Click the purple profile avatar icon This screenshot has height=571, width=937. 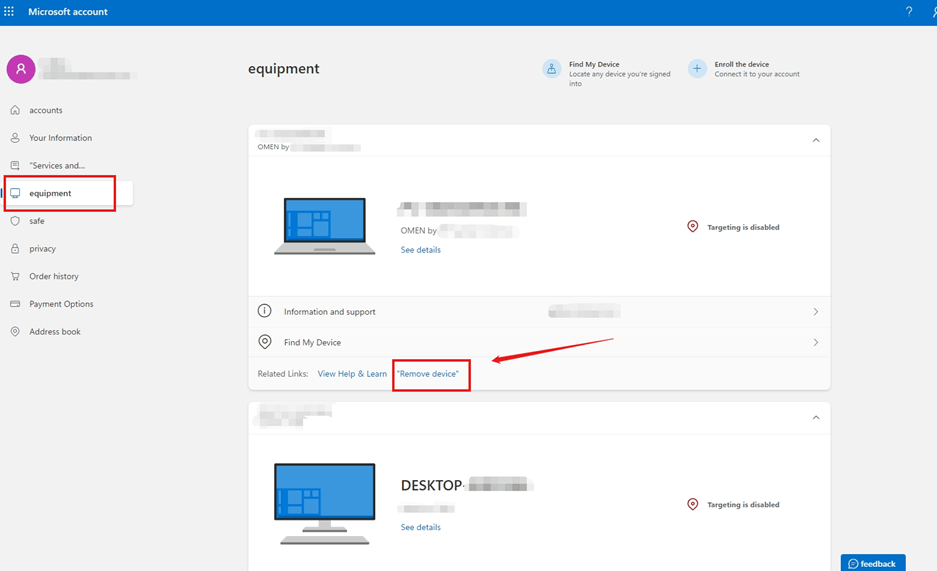coord(21,69)
